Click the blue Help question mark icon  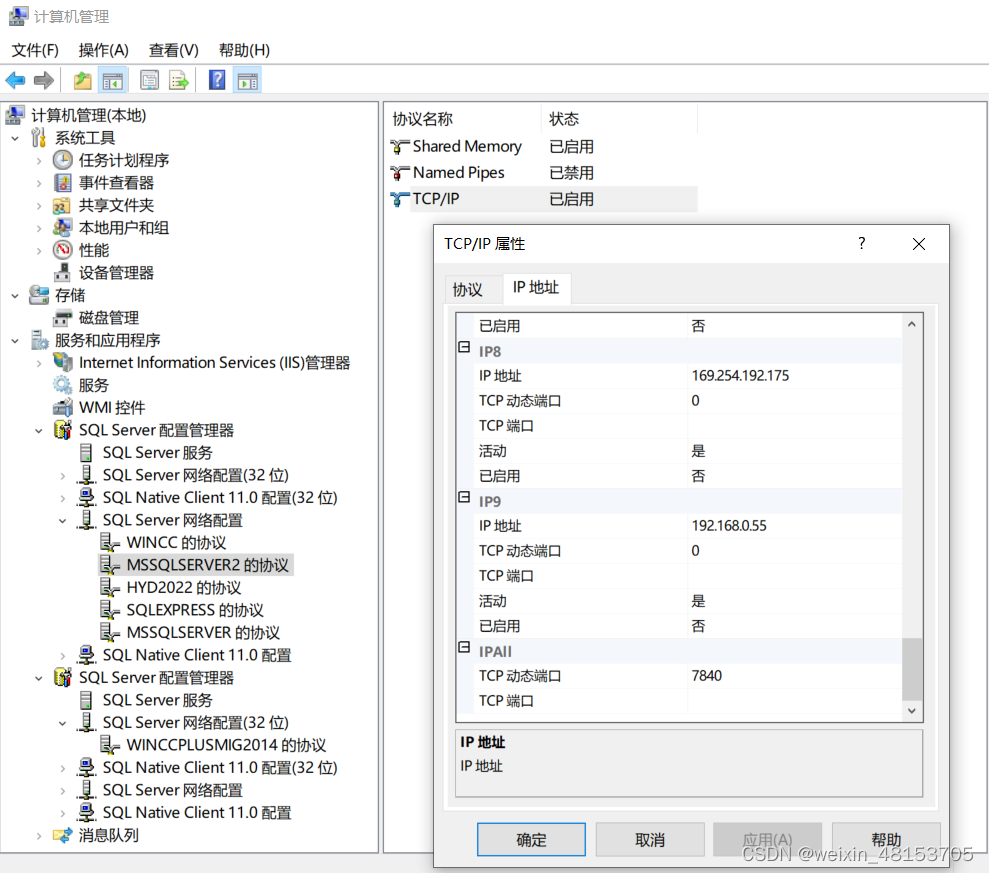(x=217, y=80)
